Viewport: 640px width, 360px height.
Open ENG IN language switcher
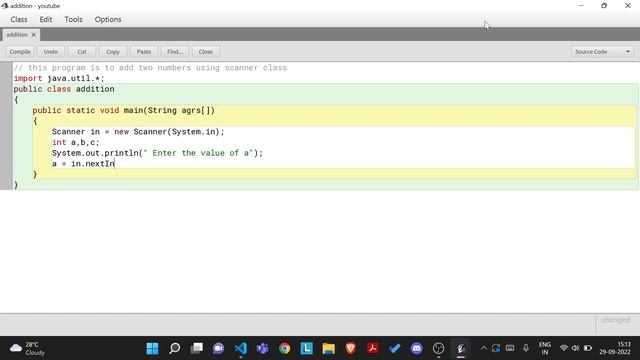click(x=545, y=348)
